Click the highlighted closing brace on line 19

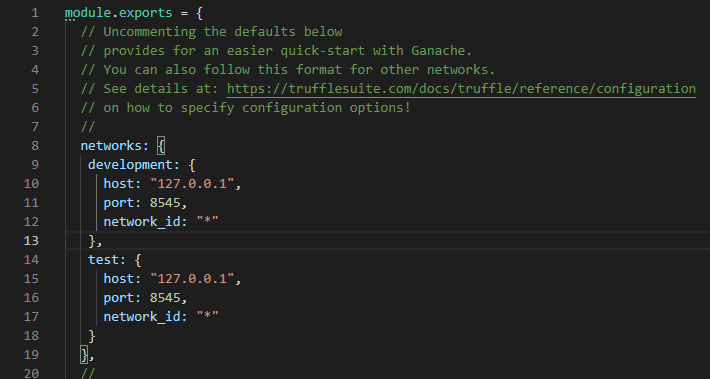pos(84,355)
